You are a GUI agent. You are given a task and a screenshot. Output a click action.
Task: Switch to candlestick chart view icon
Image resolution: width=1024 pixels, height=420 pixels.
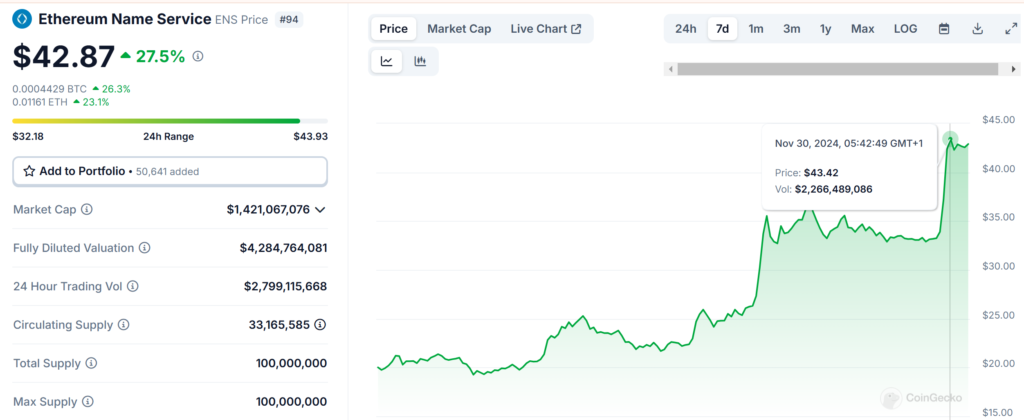(420, 61)
